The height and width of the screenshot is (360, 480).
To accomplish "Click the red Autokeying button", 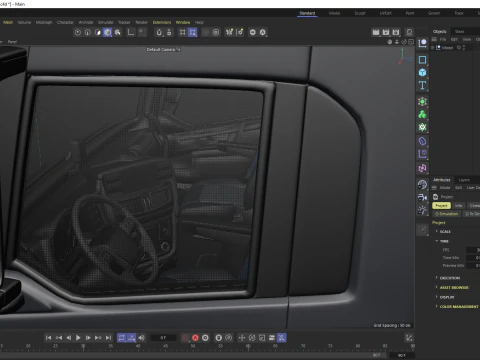I will tap(195, 338).
